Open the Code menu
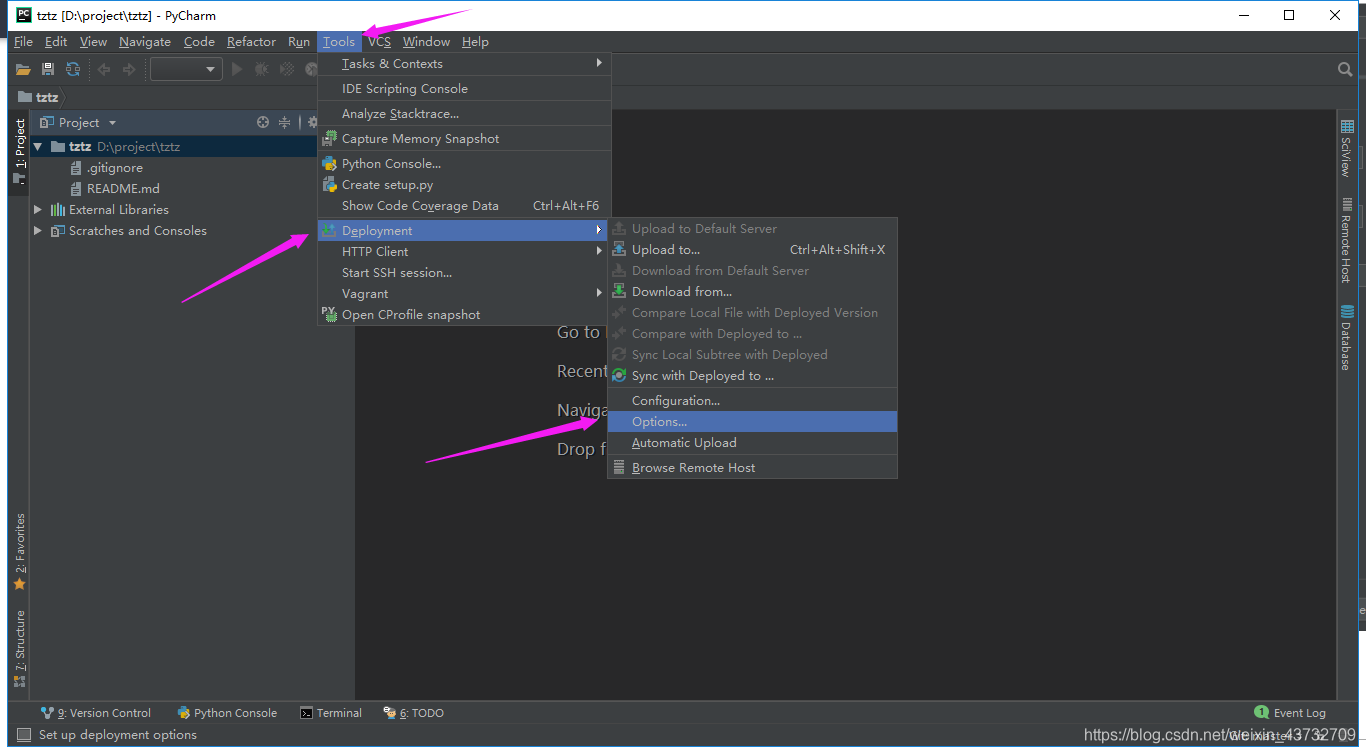The image size is (1366, 754). pos(199,42)
